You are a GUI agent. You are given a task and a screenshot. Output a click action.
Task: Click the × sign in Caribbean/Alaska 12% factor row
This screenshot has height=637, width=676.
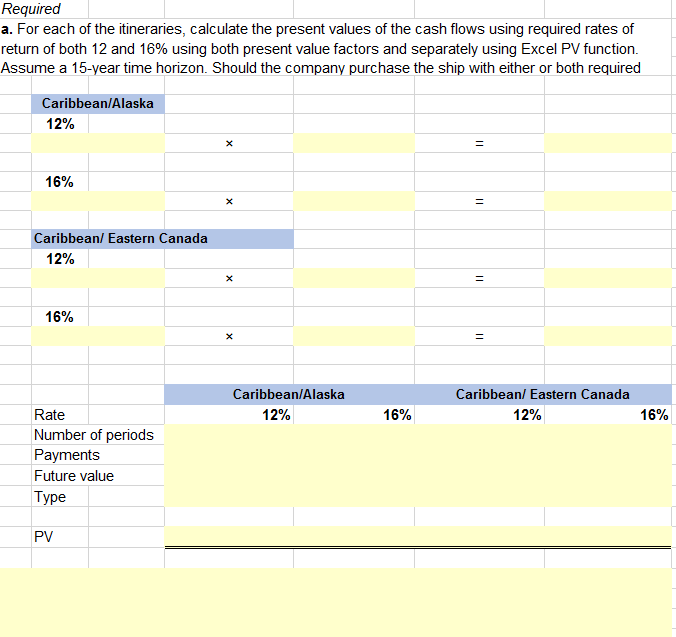229,144
